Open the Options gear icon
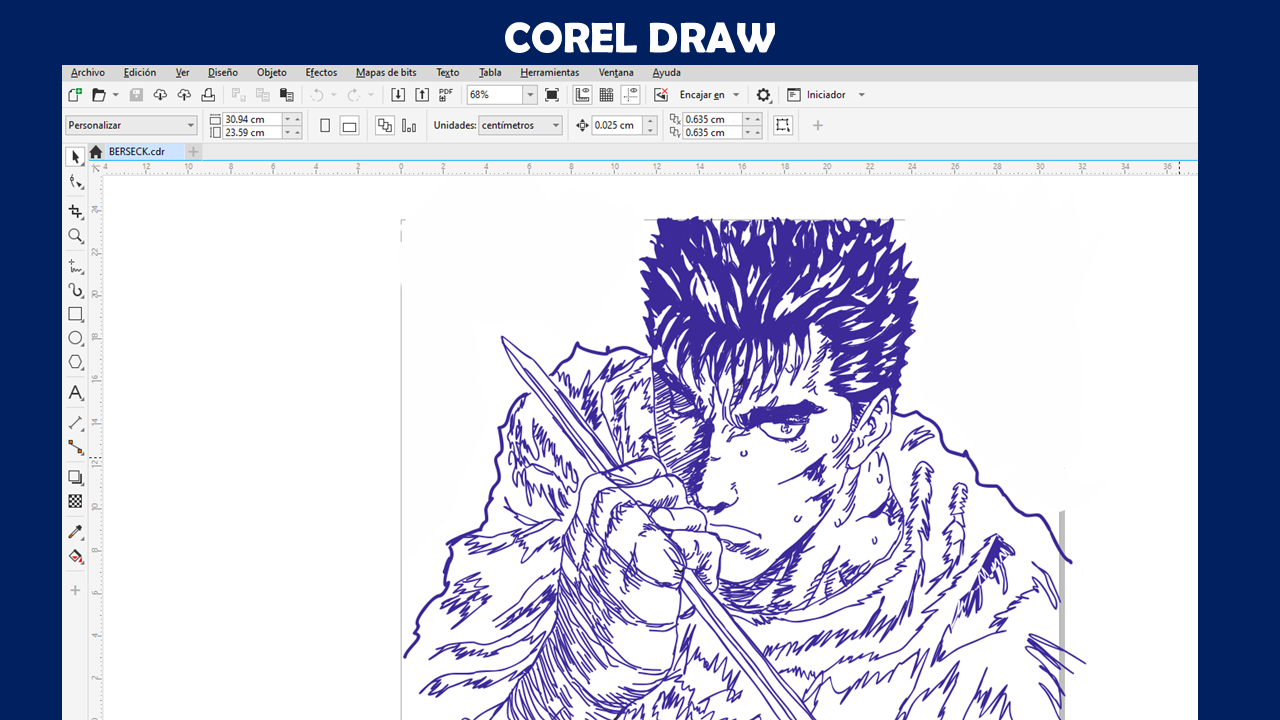The width and height of the screenshot is (1280, 720). point(763,95)
